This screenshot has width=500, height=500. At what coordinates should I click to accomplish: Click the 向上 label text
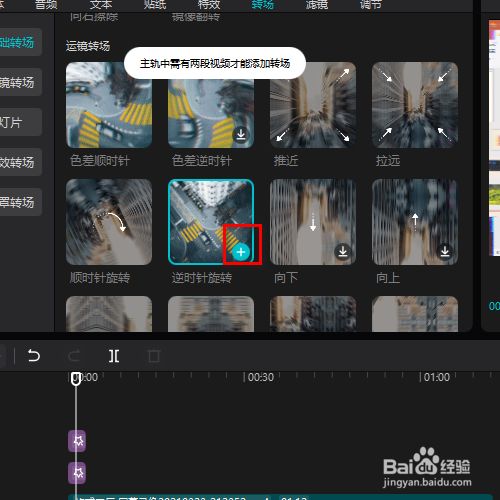click(388, 278)
